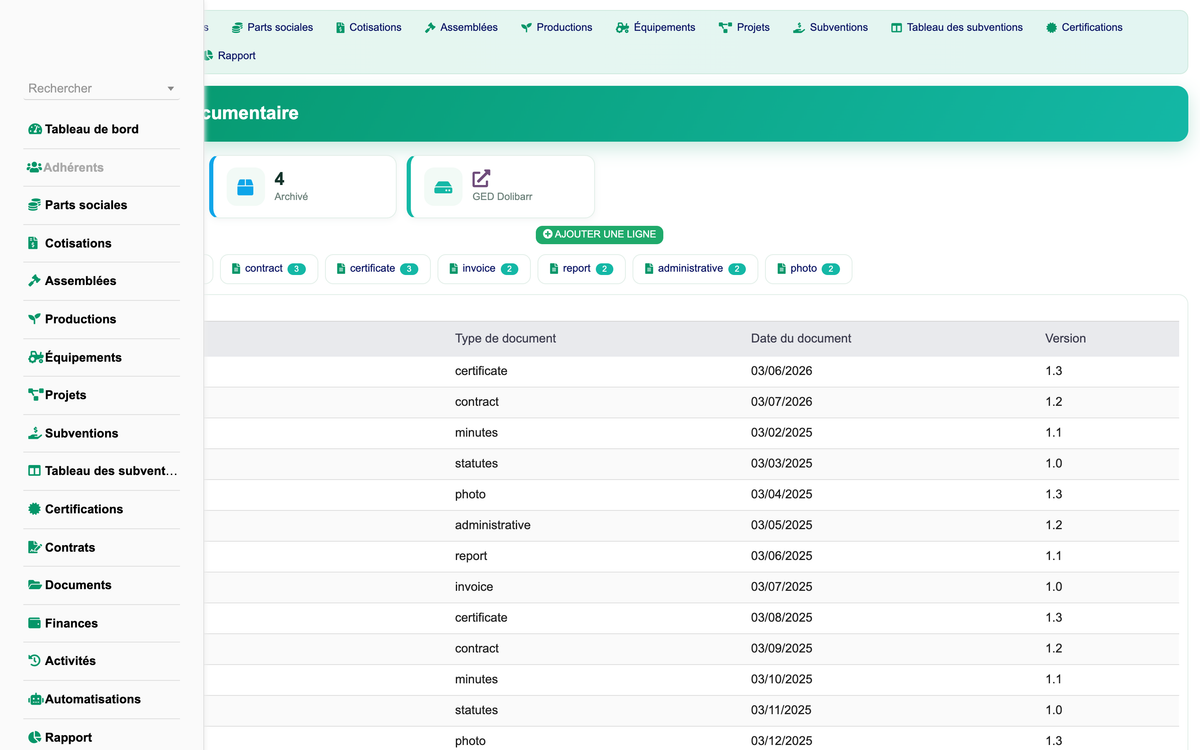Open the Rechercher dropdown arrow
This screenshot has height=750, width=1200.
pos(171,89)
